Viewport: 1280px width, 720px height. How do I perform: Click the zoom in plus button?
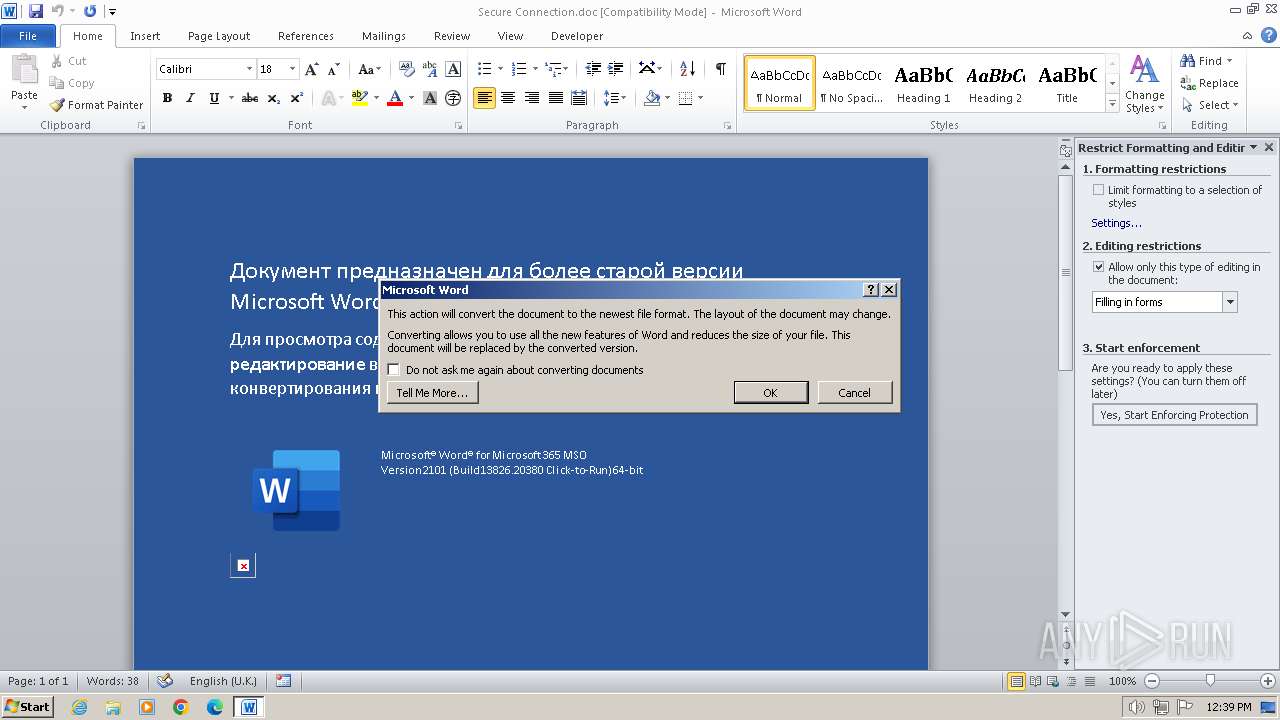coord(1268,681)
